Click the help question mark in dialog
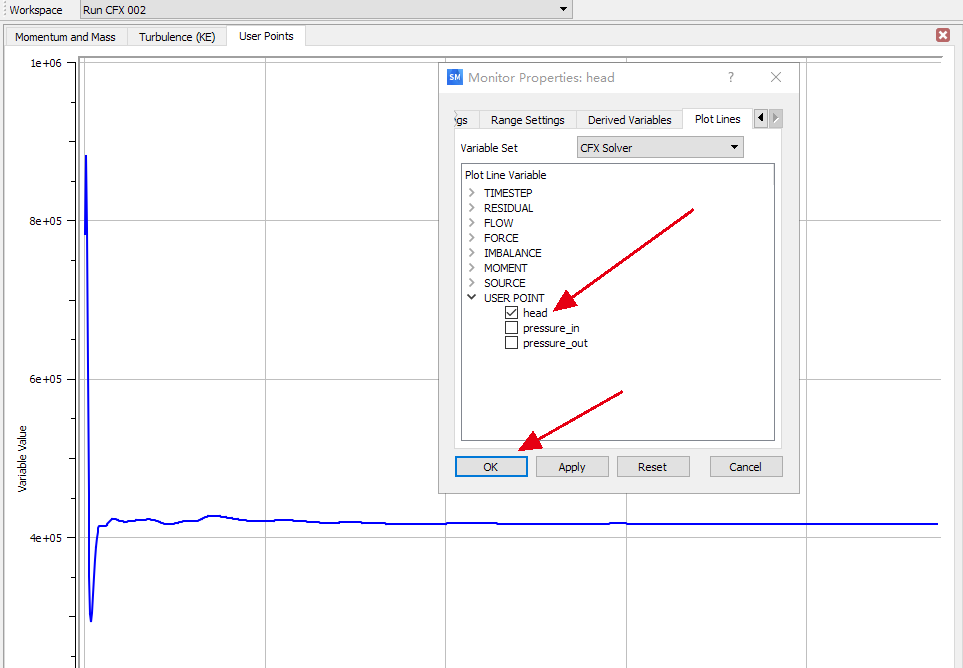Viewport: 963px width, 668px height. pos(730,77)
